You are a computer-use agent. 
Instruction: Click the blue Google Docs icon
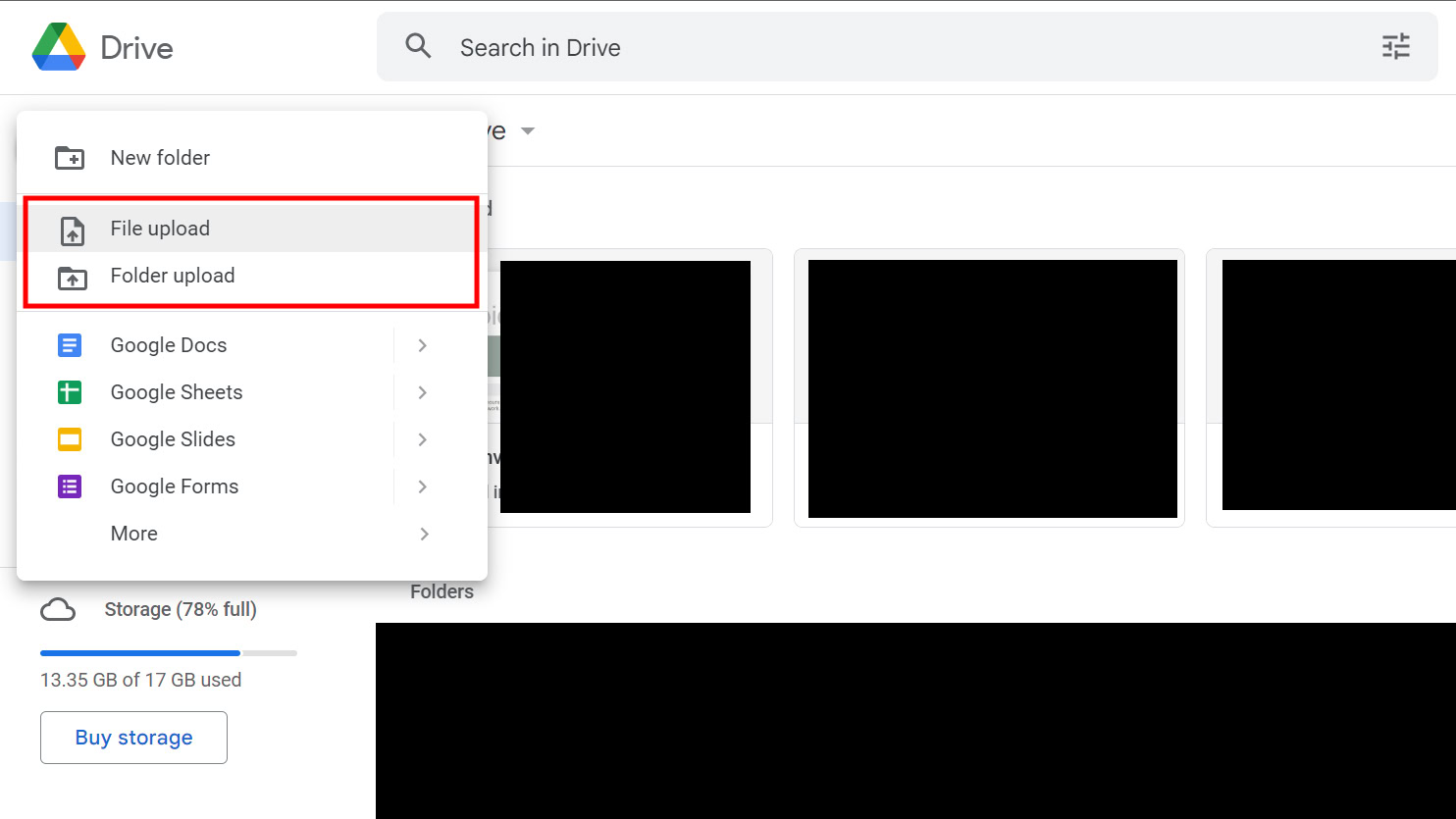(x=70, y=345)
